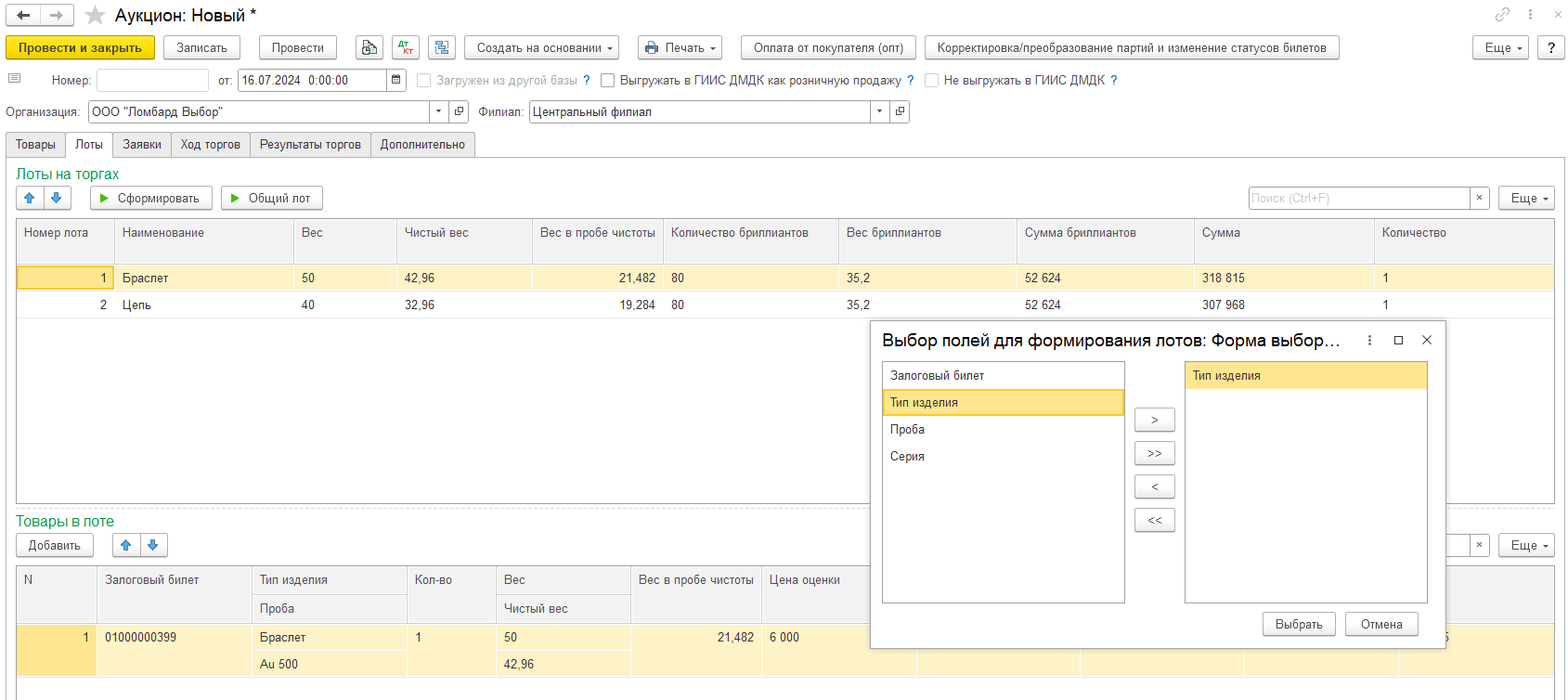Open the Дополнительно tab
This screenshot has height=700, width=1568.
click(x=422, y=144)
